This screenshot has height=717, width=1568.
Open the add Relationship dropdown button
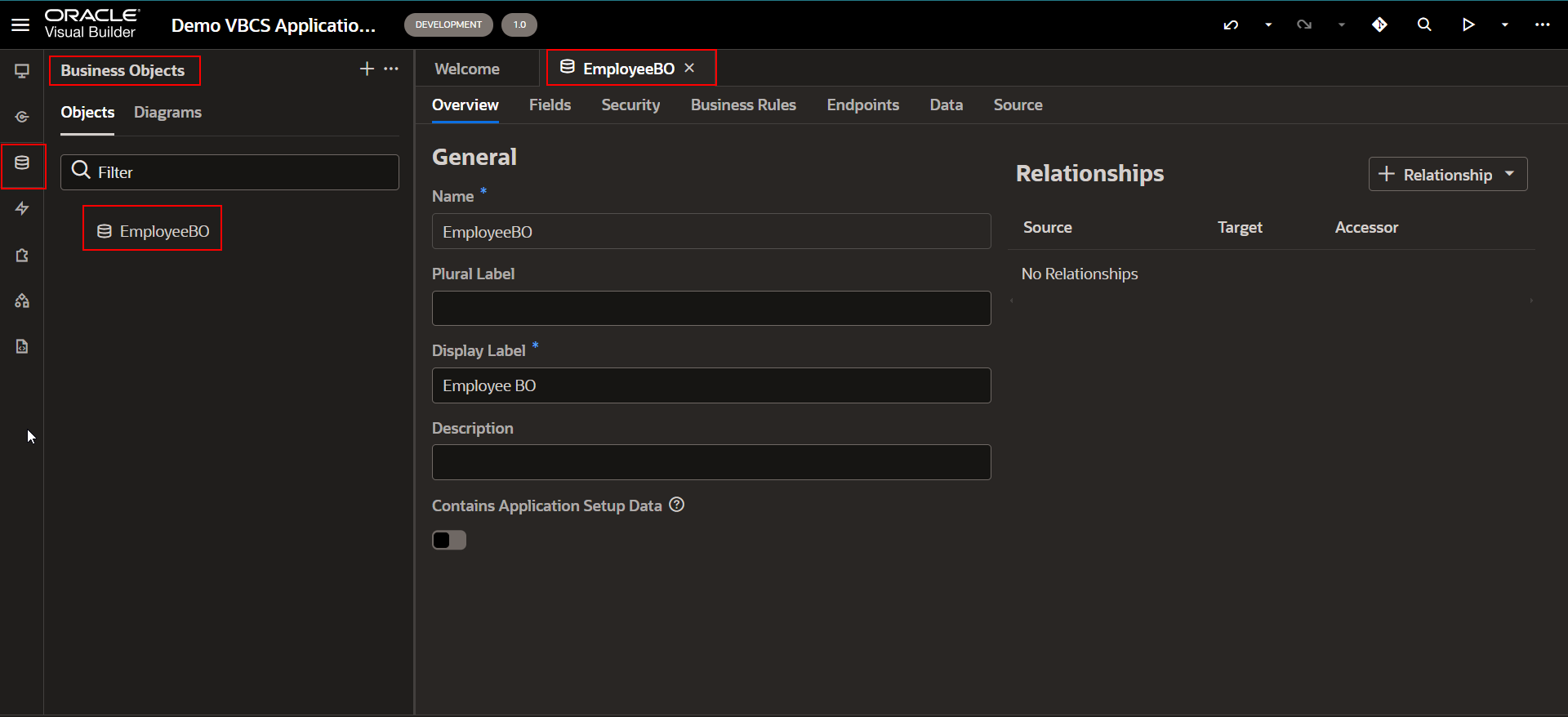click(1448, 174)
